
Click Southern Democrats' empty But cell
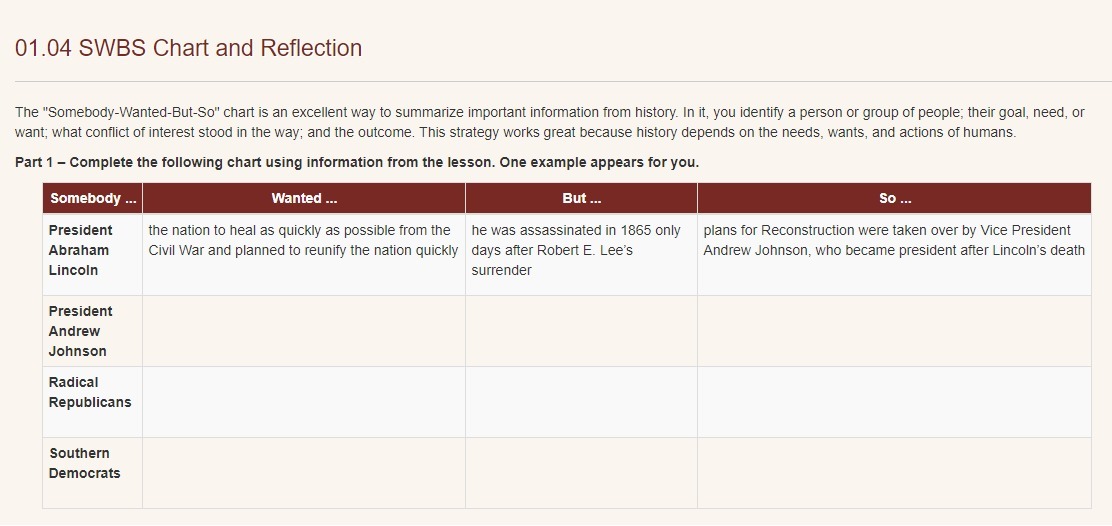582,473
